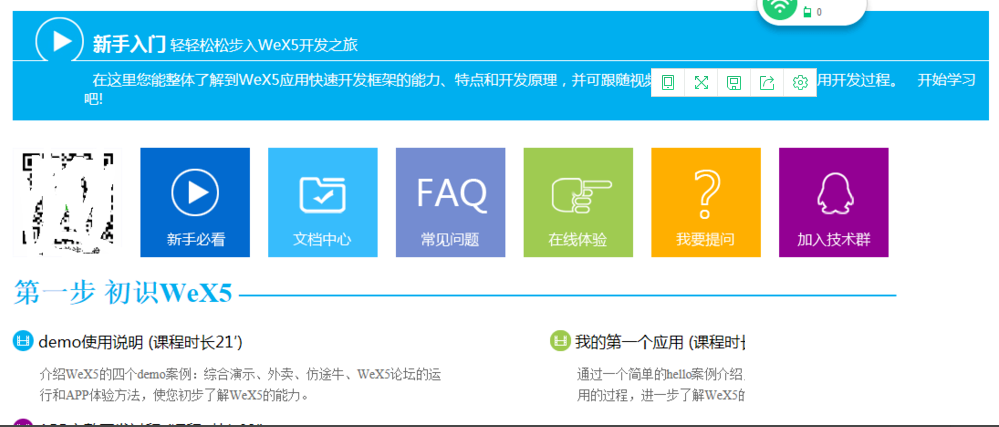The height and width of the screenshot is (427, 999).
Task: Open the demo使用说明 course link
Action: click(140, 342)
